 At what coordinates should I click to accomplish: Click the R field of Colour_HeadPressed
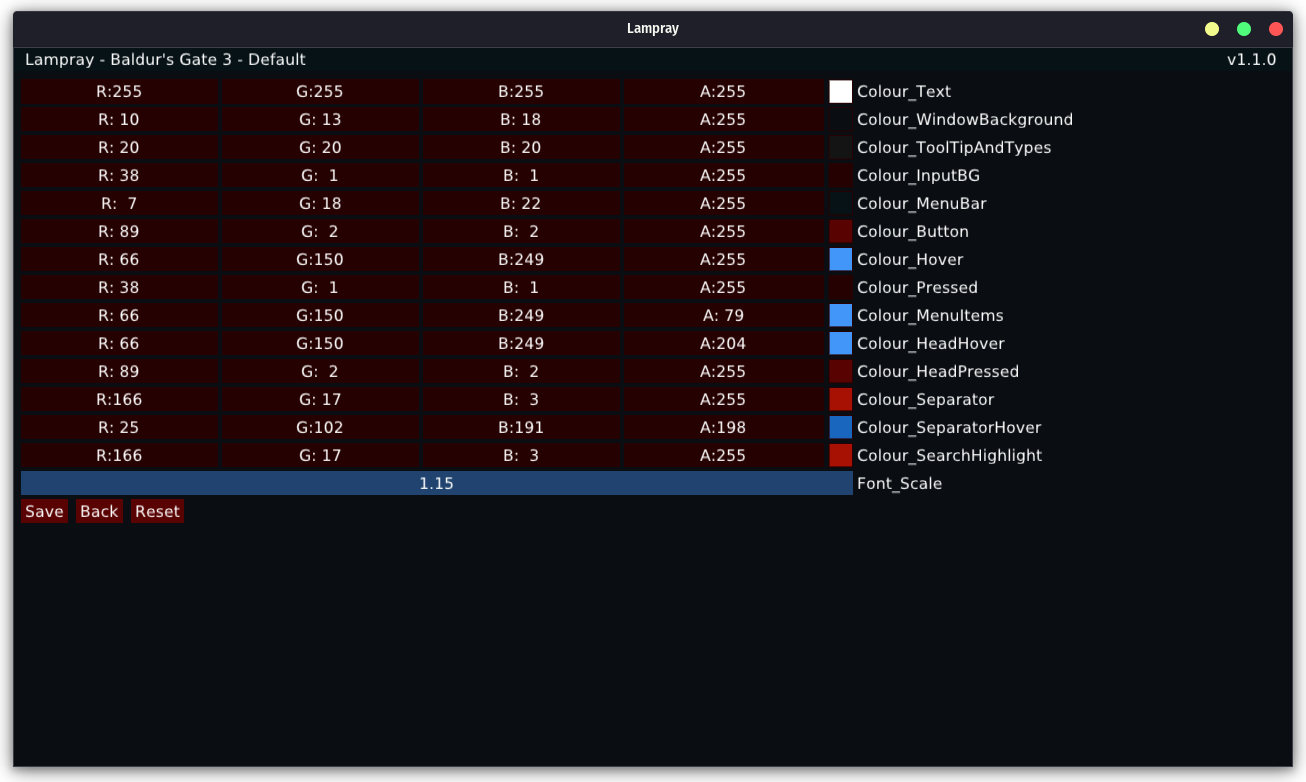tap(119, 371)
